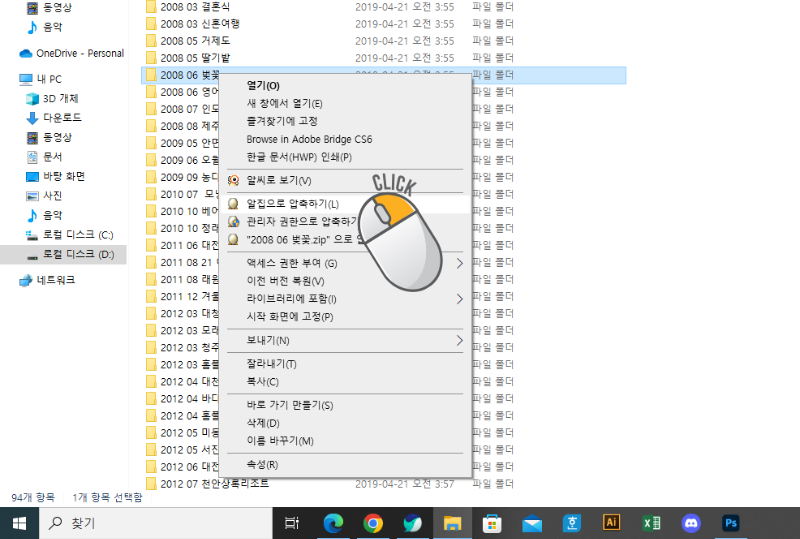Screen dimensions: 800x539
Task: Open Discord from the taskbar
Action: coord(691,523)
